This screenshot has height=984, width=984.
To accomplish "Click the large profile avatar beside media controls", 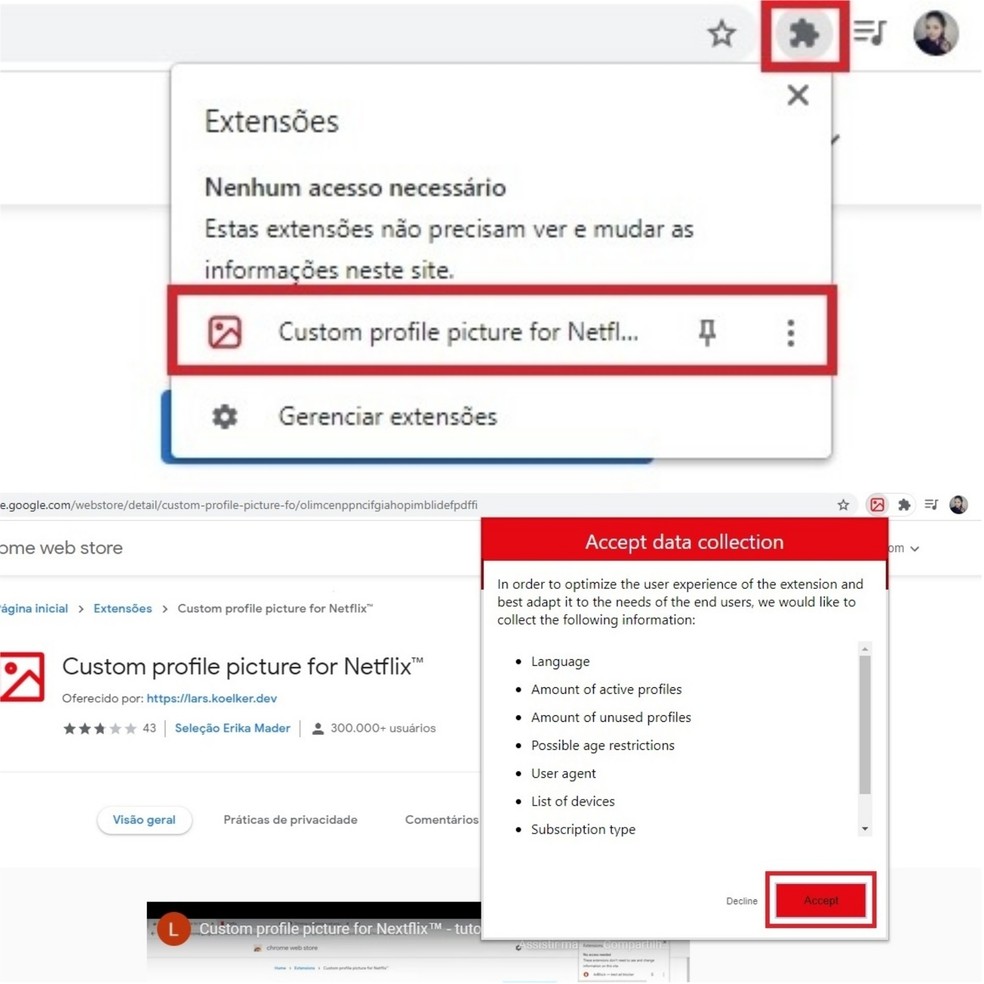I will pyautogui.click(x=936, y=33).
